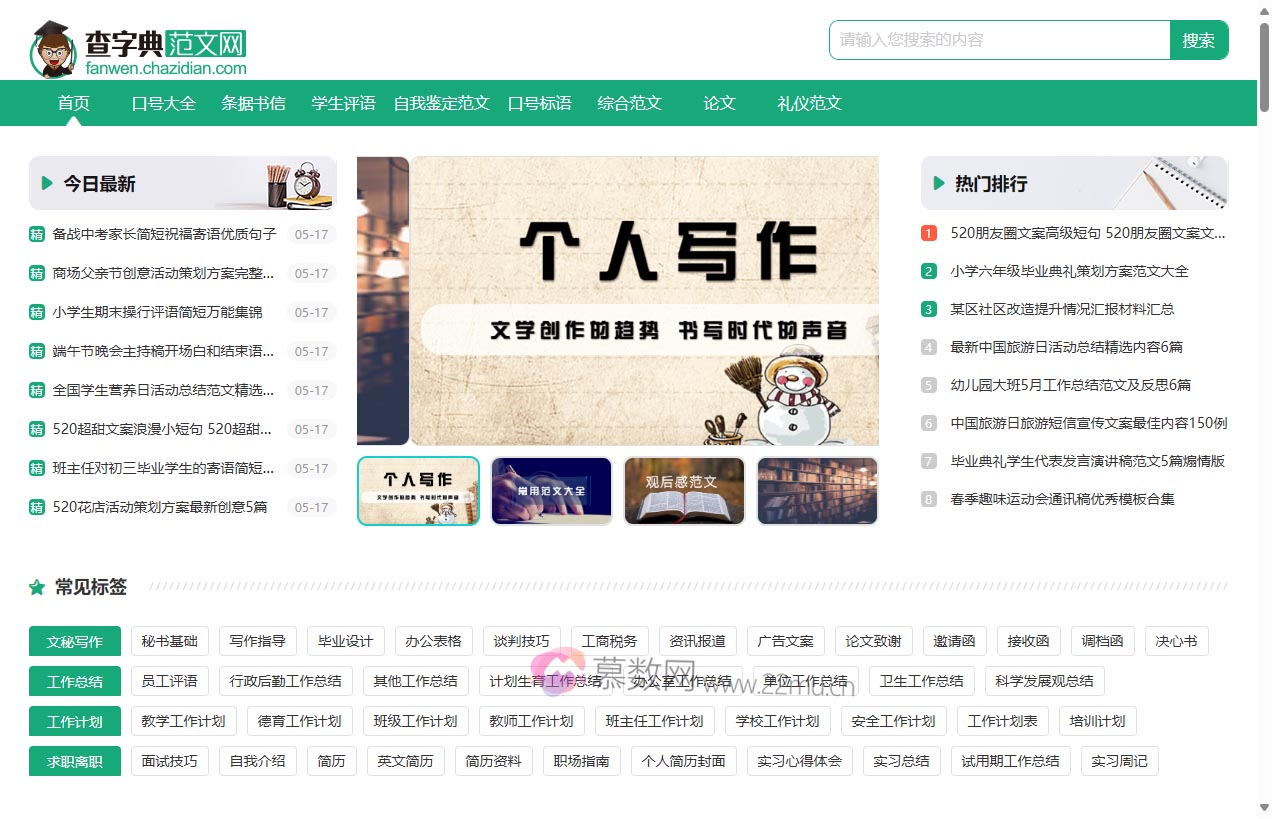Click the 搜索 search button
This screenshot has width=1272, height=819.
click(1199, 40)
